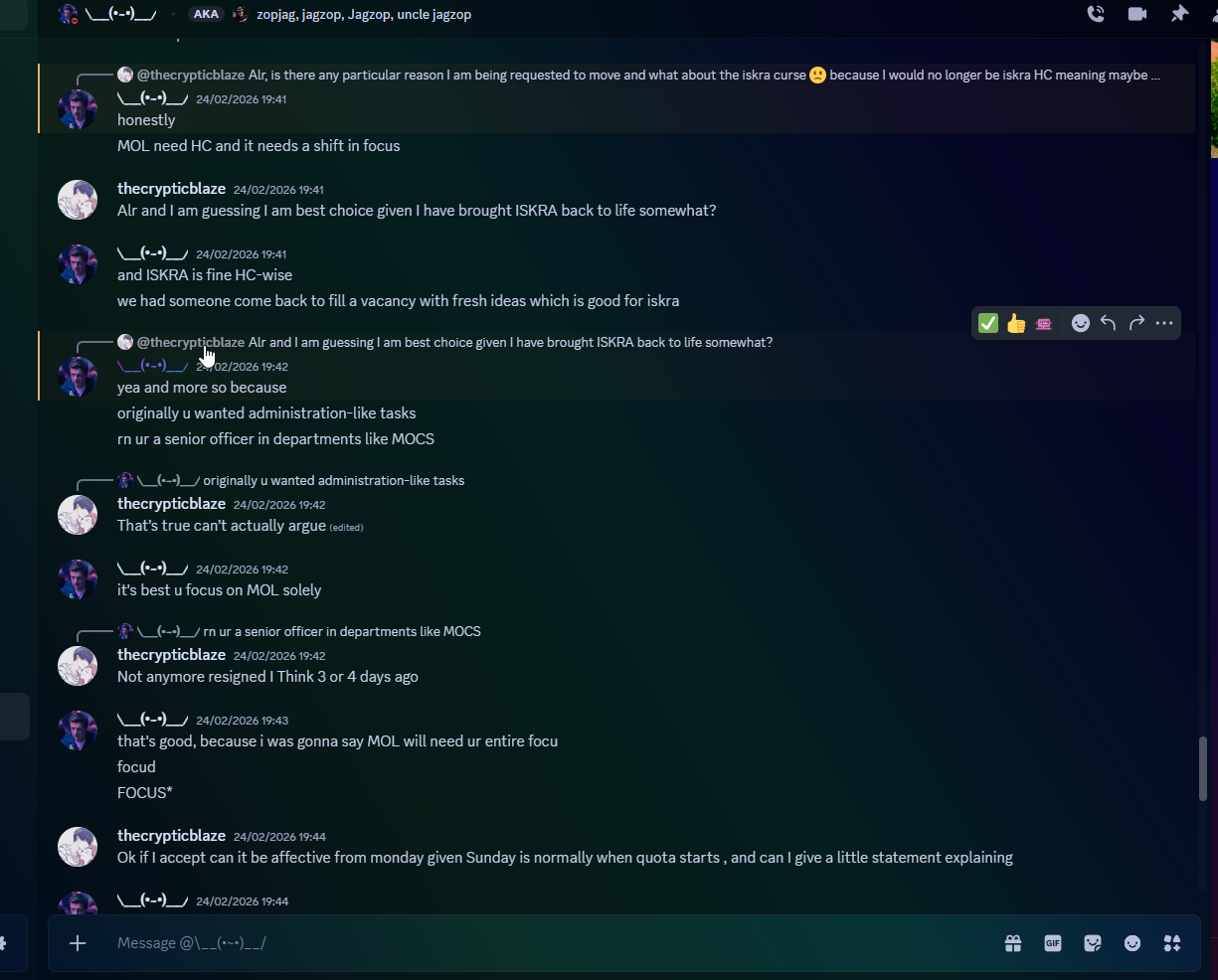Open the apps launcher icon
This screenshot has width=1218, height=980.
1172,943
